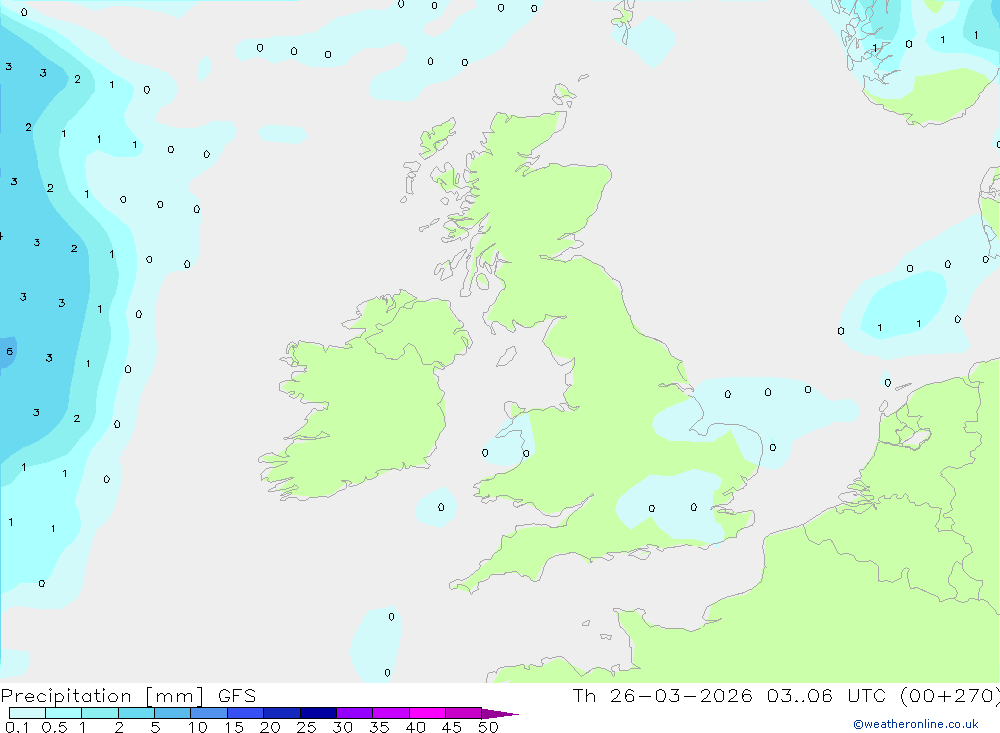Click the '(00+270)' forecast offset text

(x=950, y=696)
